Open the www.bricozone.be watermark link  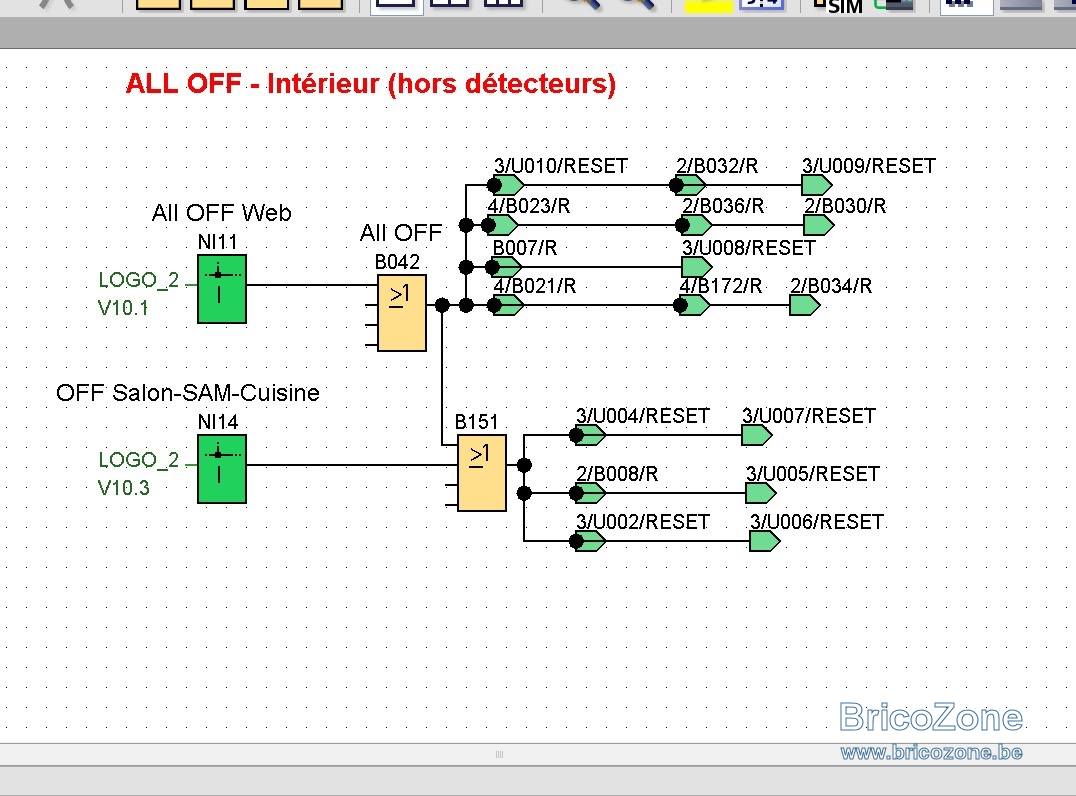pos(931,753)
